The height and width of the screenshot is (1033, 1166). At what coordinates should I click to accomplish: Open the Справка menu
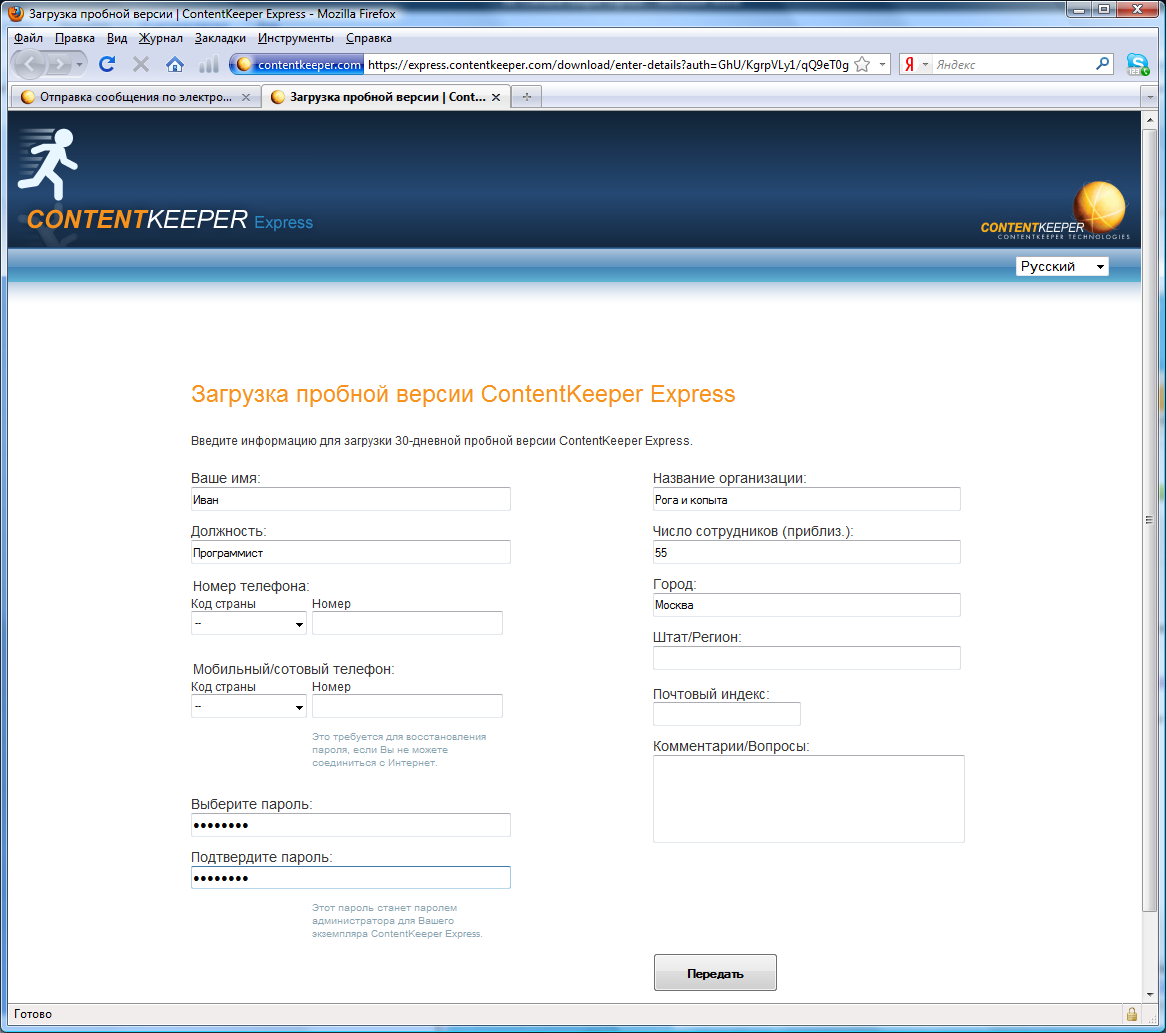[369, 38]
